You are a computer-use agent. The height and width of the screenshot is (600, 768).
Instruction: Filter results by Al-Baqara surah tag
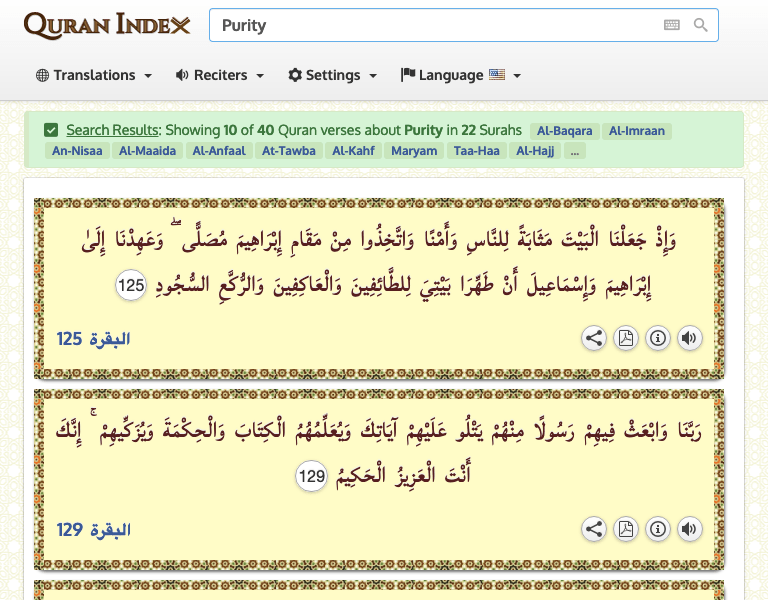(x=564, y=130)
